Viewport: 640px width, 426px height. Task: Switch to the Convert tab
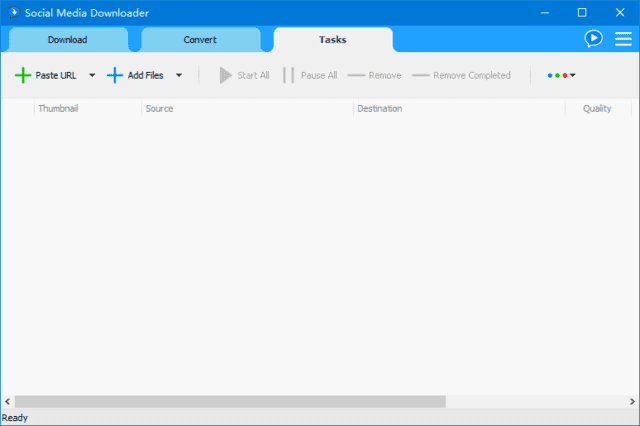click(x=200, y=40)
